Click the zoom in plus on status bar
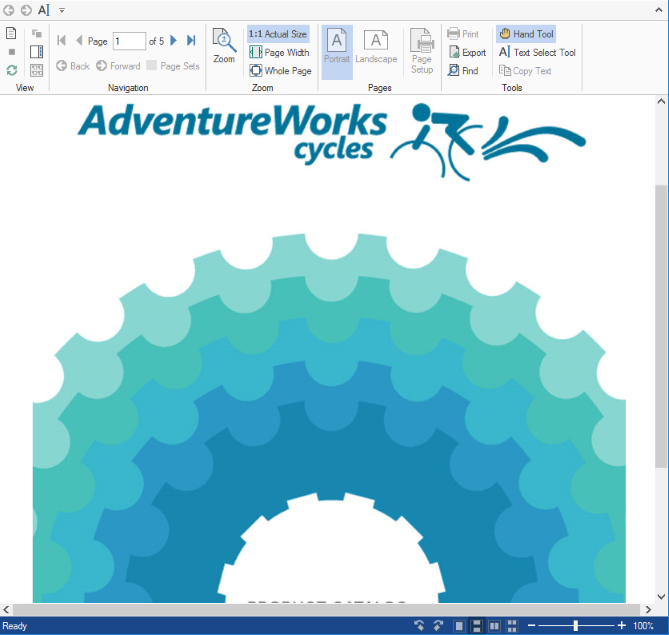The height and width of the screenshot is (635, 669). click(622, 626)
